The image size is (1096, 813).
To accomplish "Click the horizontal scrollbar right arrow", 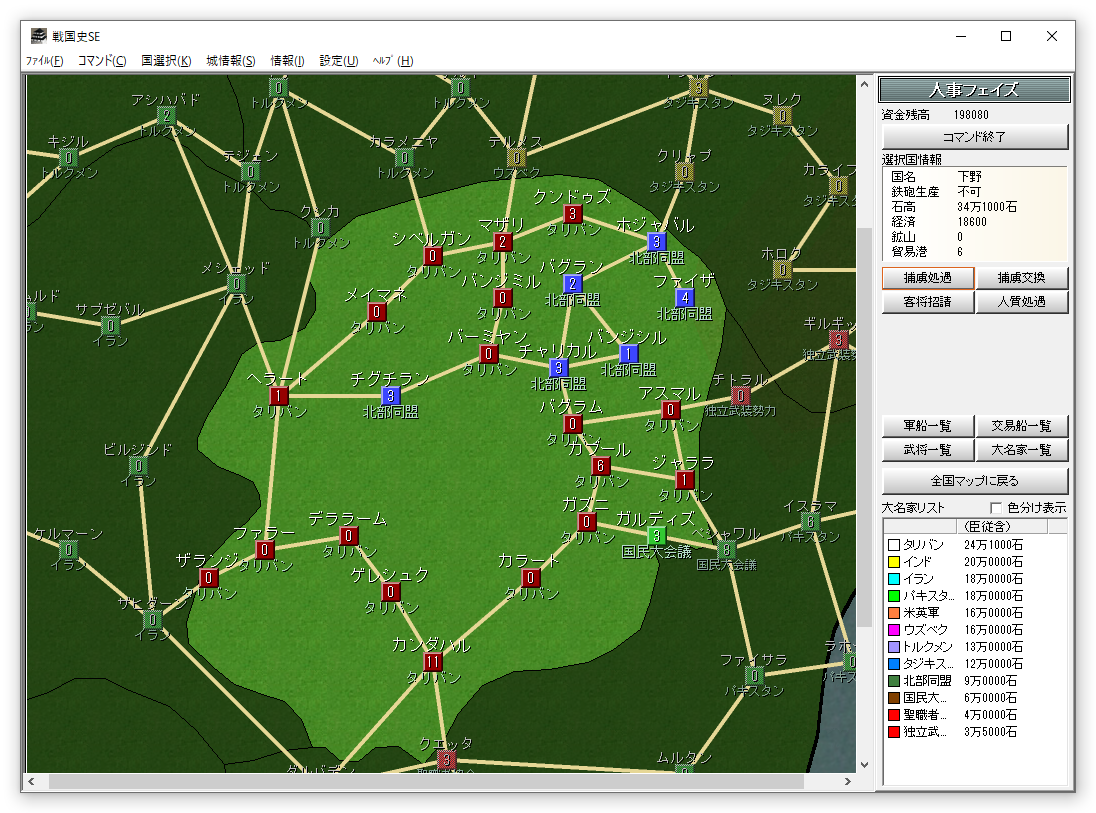I will (x=848, y=781).
